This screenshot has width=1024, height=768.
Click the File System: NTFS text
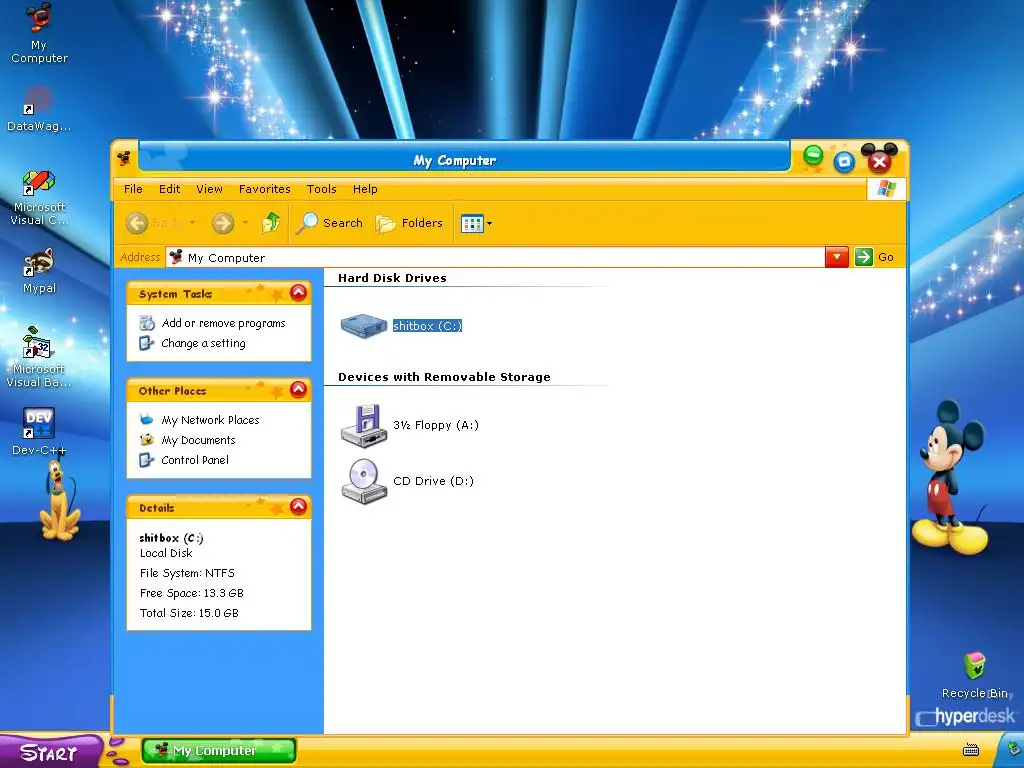click(187, 573)
